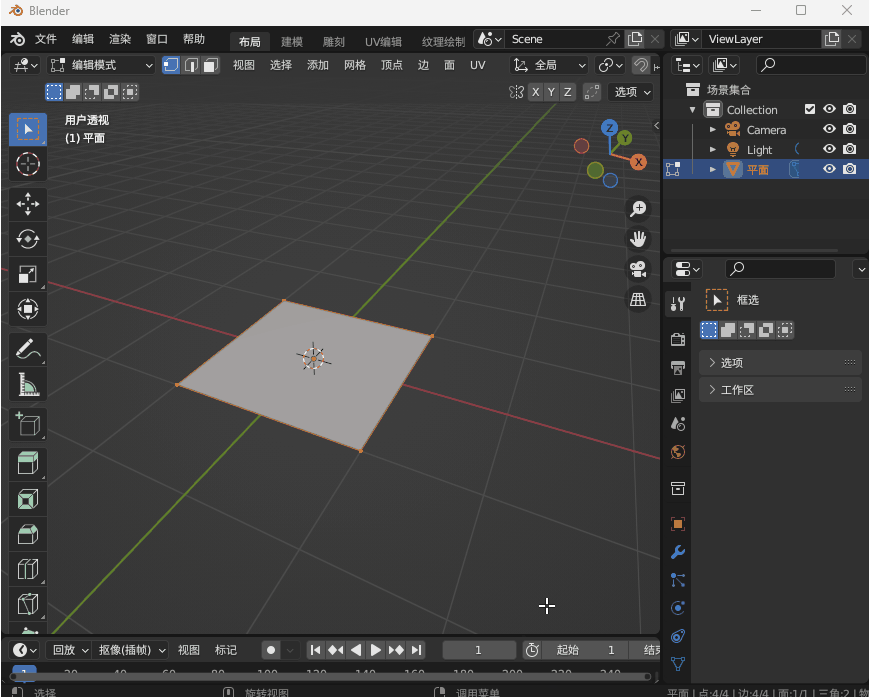
Task: Jump to the last frame
Action: click(x=417, y=650)
